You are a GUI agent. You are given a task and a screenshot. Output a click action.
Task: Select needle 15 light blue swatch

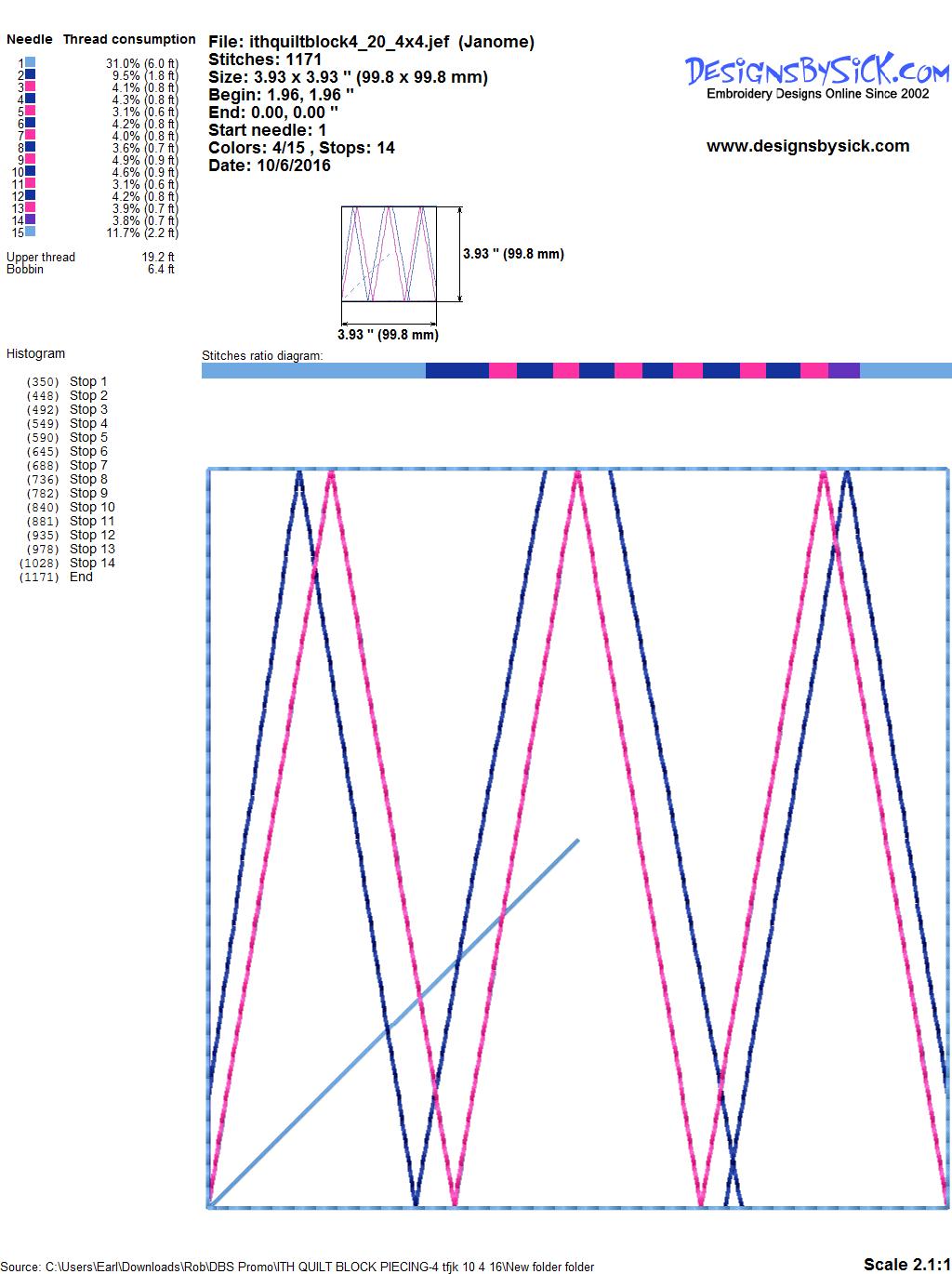[x=31, y=232]
